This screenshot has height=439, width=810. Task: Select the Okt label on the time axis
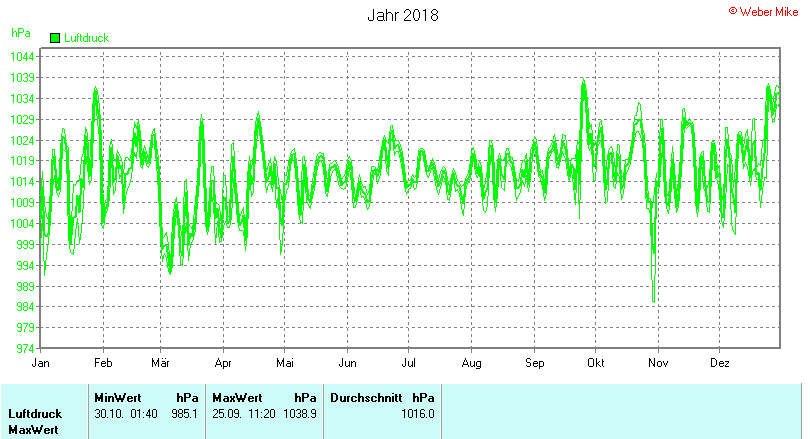point(596,363)
